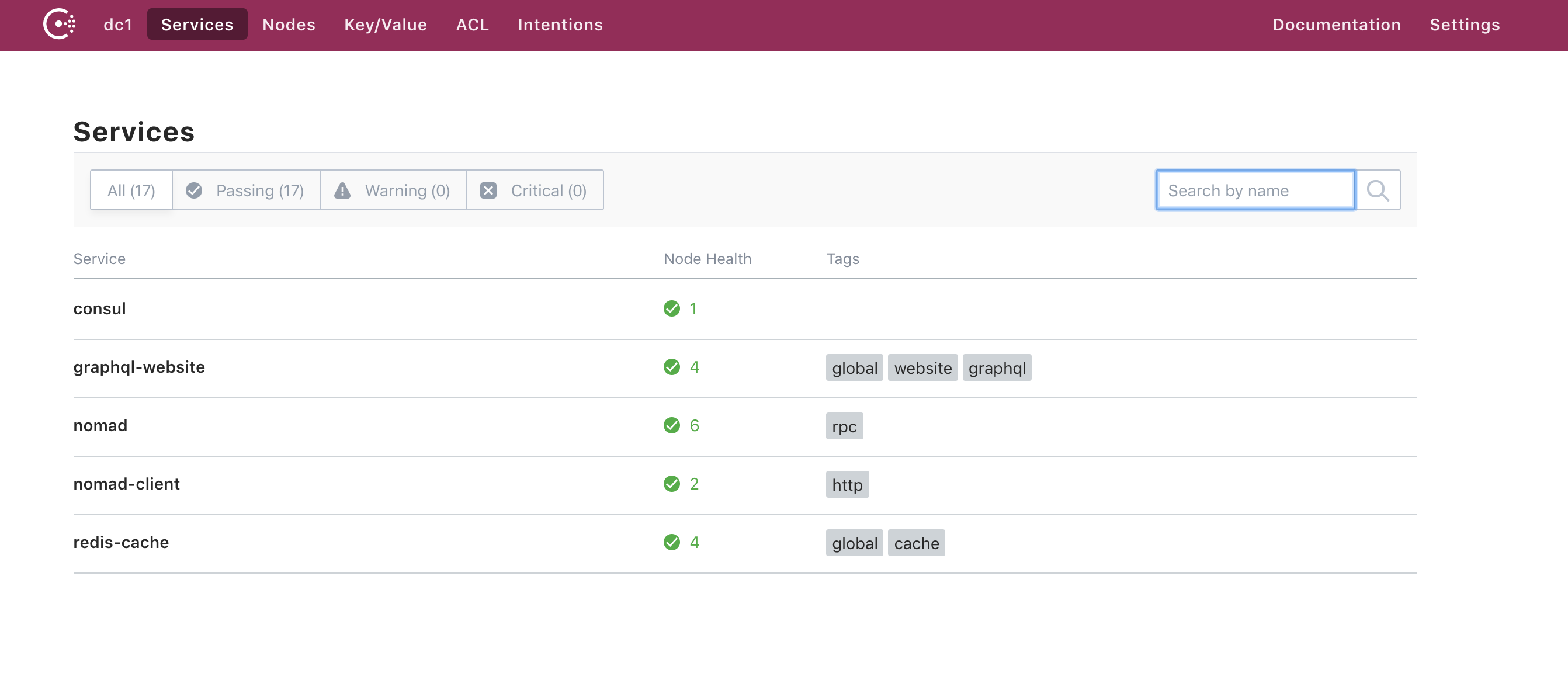Screen dimensions: 1568x694
Task: Enable the Passing health check filter
Action: point(245,190)
